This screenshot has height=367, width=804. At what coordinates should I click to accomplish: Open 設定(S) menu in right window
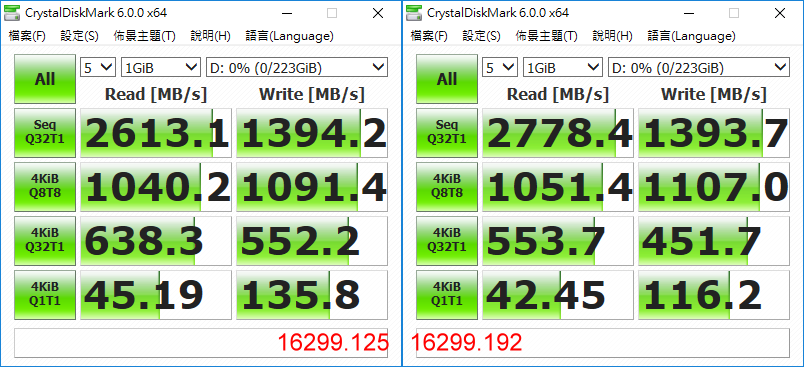481,36
